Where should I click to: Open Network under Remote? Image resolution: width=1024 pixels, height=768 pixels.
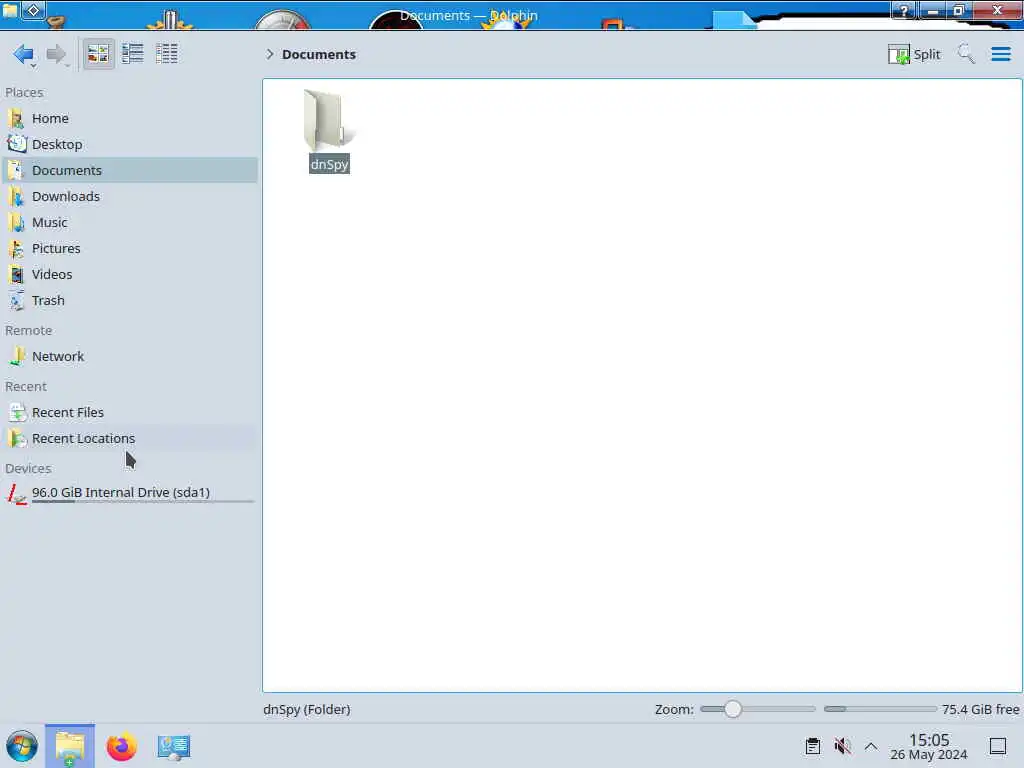pyautogui.click(x=130, y=357)
